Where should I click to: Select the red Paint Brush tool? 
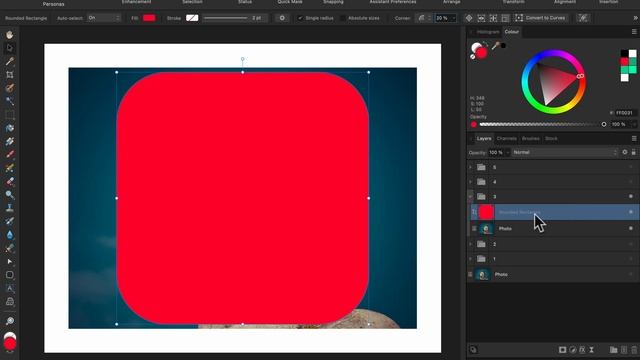coord(10,155)
